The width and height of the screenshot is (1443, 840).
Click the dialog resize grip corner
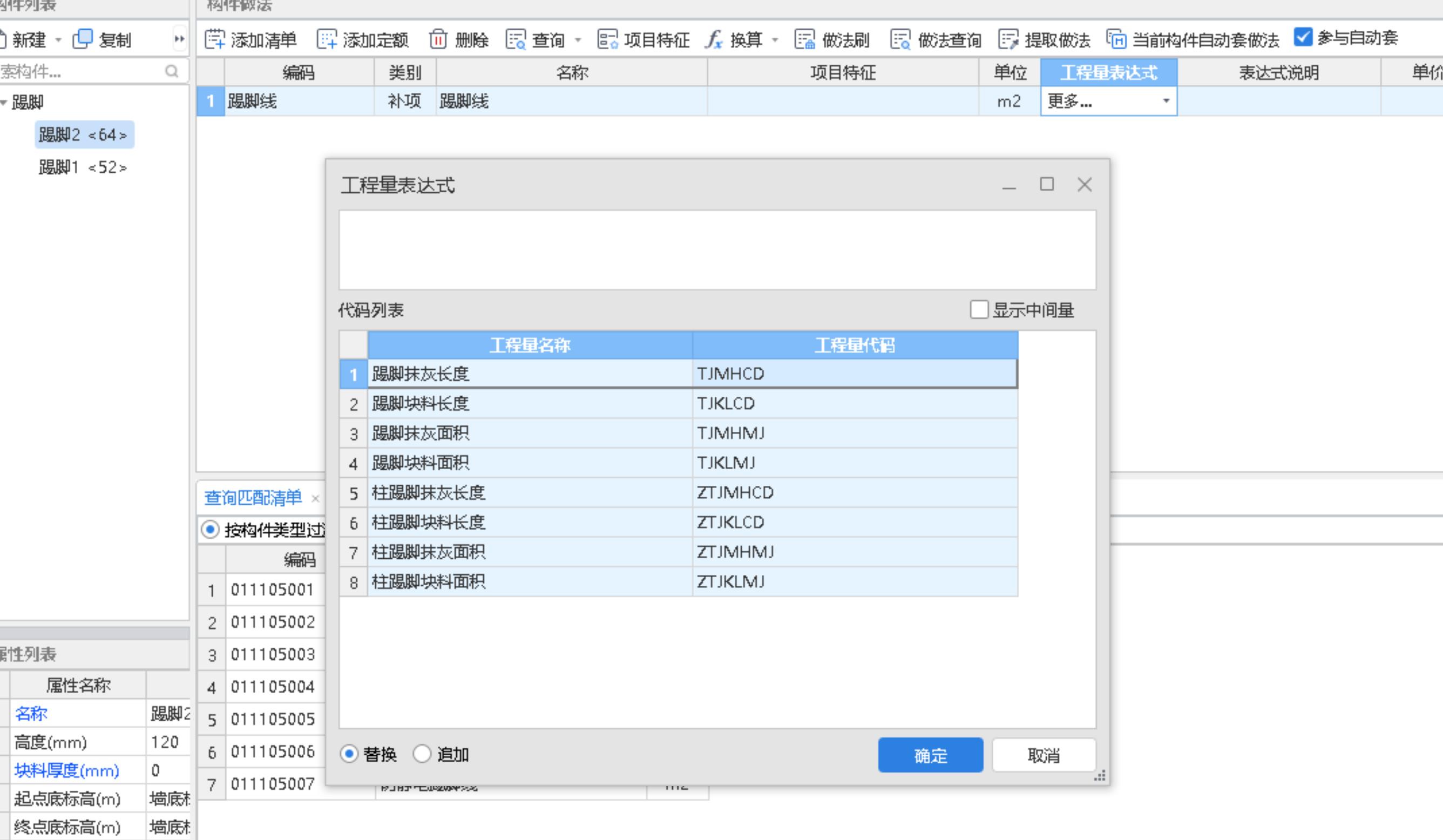pos(1100,776)
